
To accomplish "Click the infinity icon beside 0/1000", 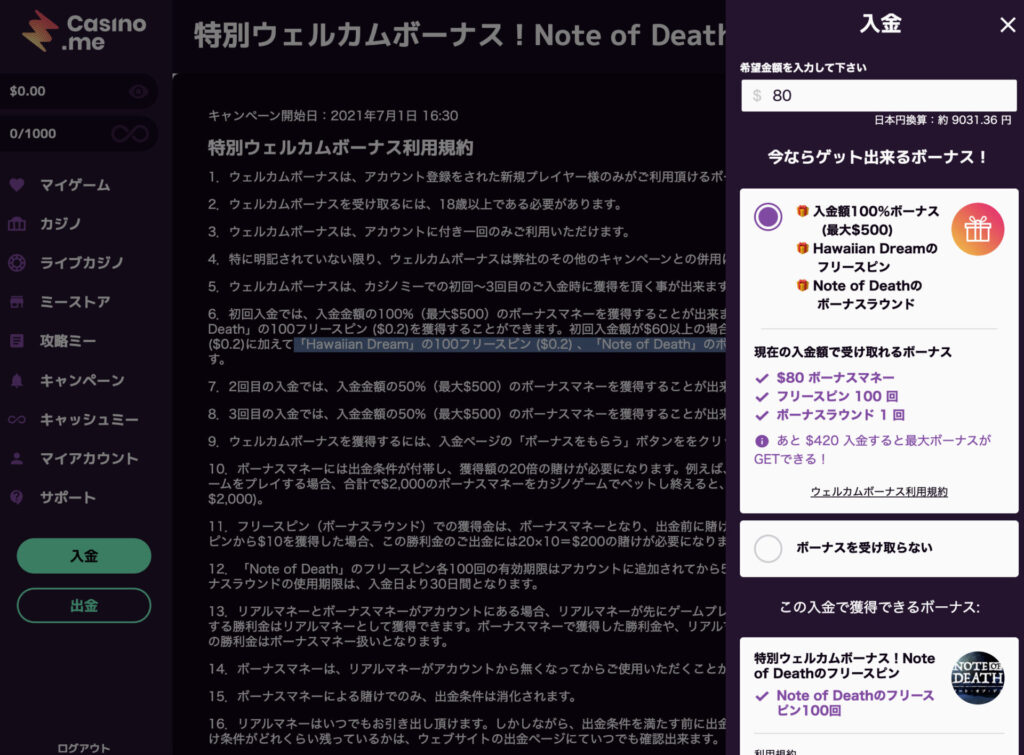I will (130, 134).
